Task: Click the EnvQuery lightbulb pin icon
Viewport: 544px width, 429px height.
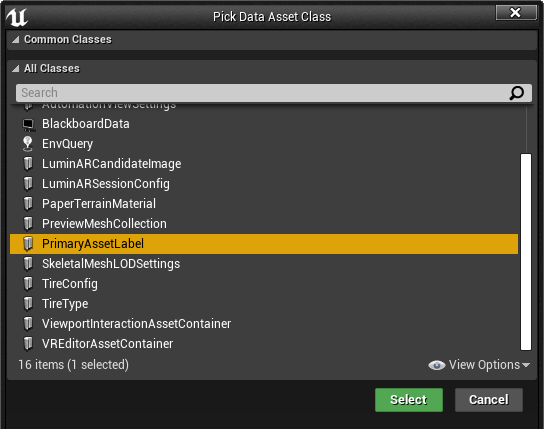Action: 28,144
